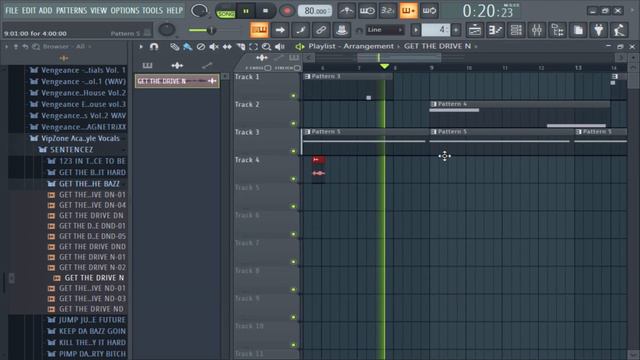Mute Track 5 using its green dot

[x=293, y=207]
